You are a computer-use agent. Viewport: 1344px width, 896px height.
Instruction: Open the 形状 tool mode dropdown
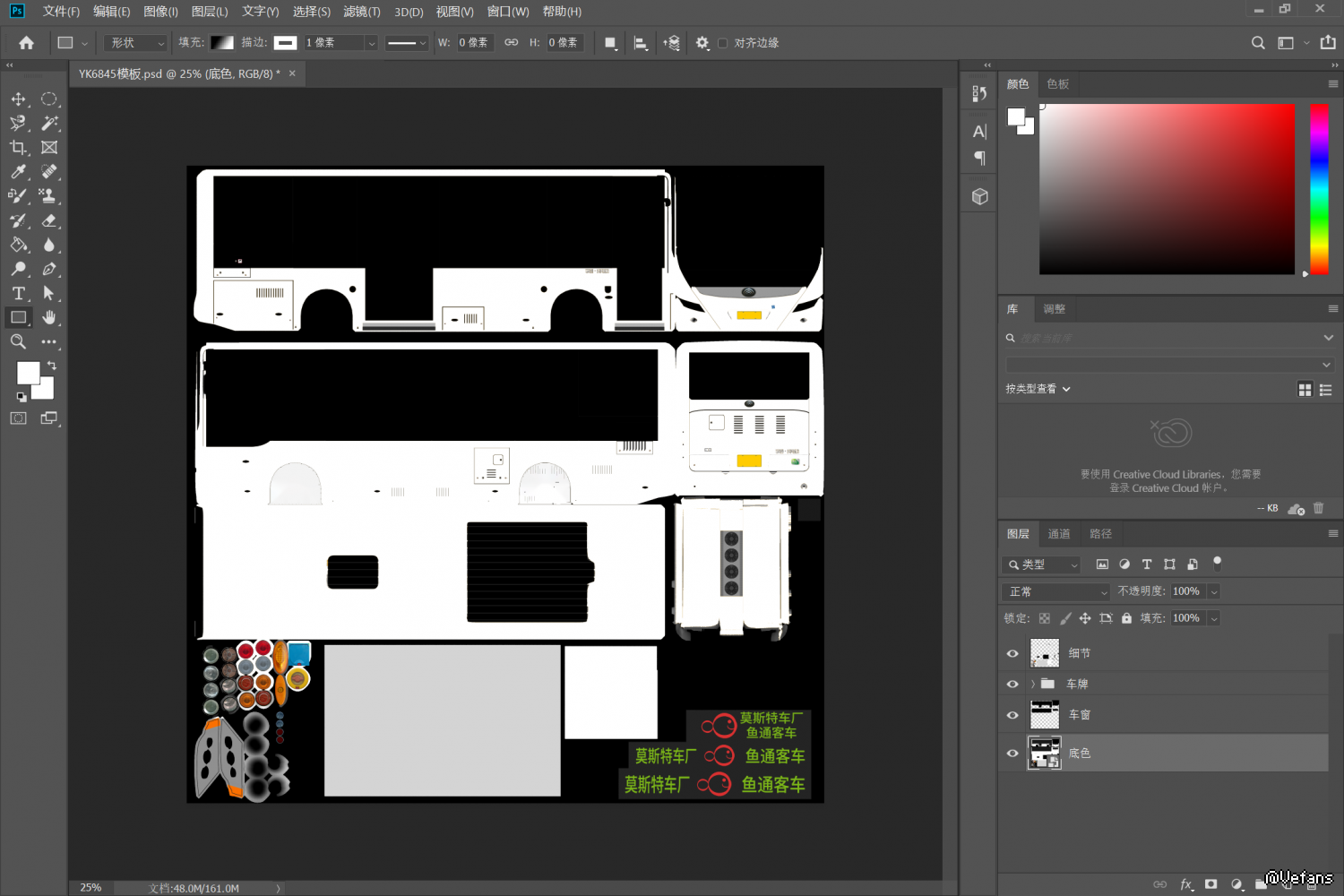tap(136, 43)
